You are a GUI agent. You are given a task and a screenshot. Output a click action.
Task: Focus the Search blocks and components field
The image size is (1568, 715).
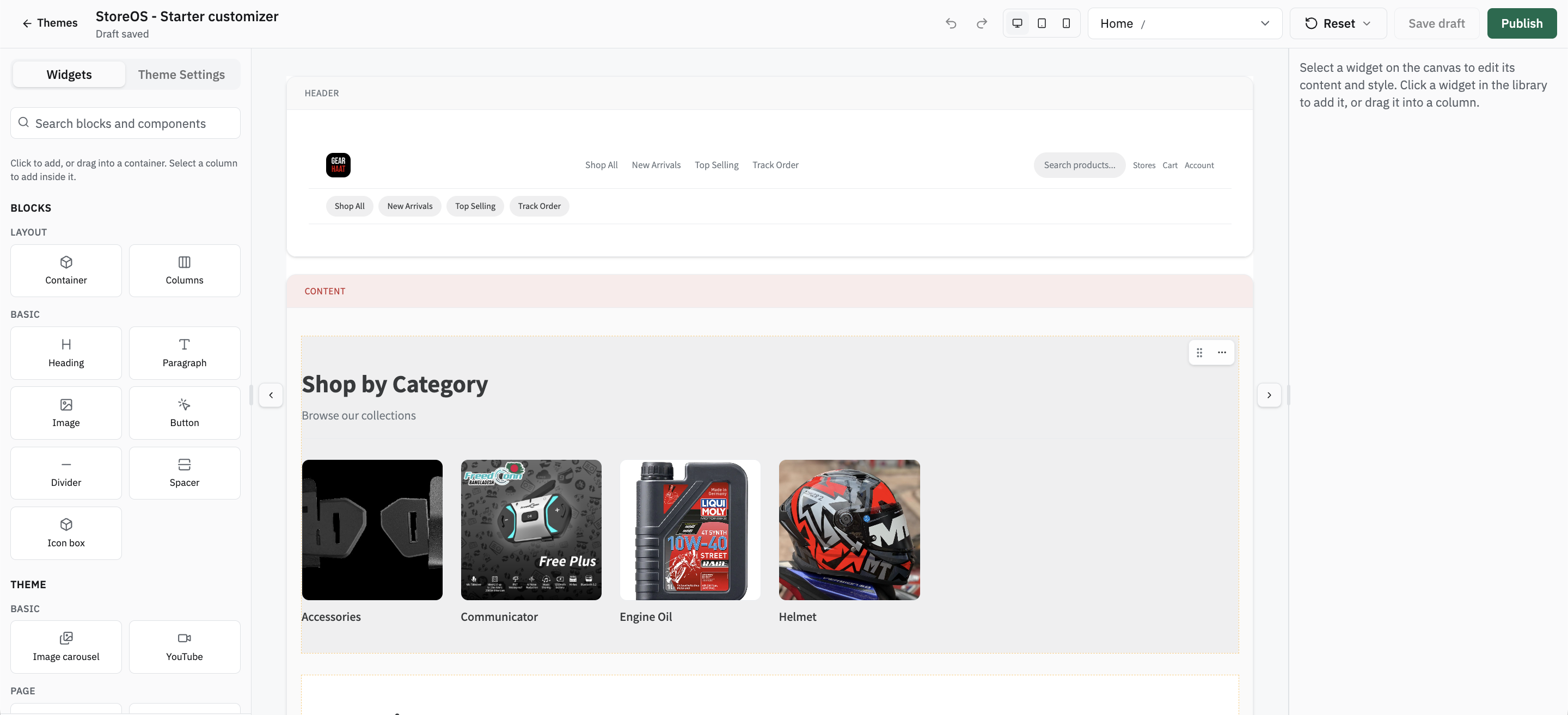125,123
